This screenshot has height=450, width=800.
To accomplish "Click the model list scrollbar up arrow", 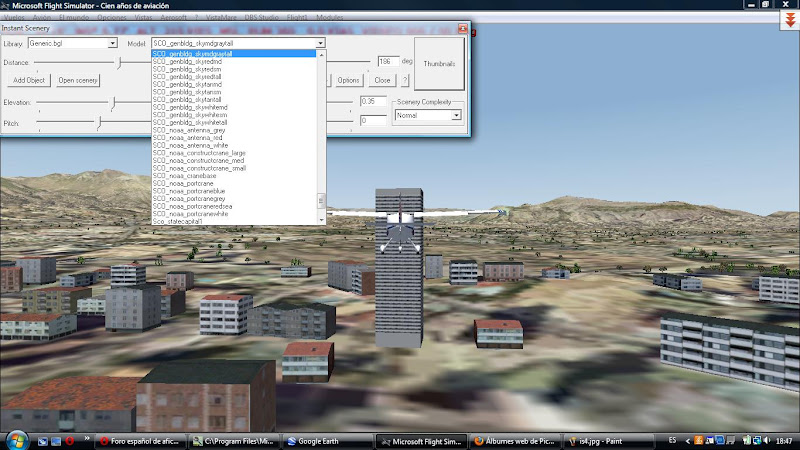I will (321, 54).
